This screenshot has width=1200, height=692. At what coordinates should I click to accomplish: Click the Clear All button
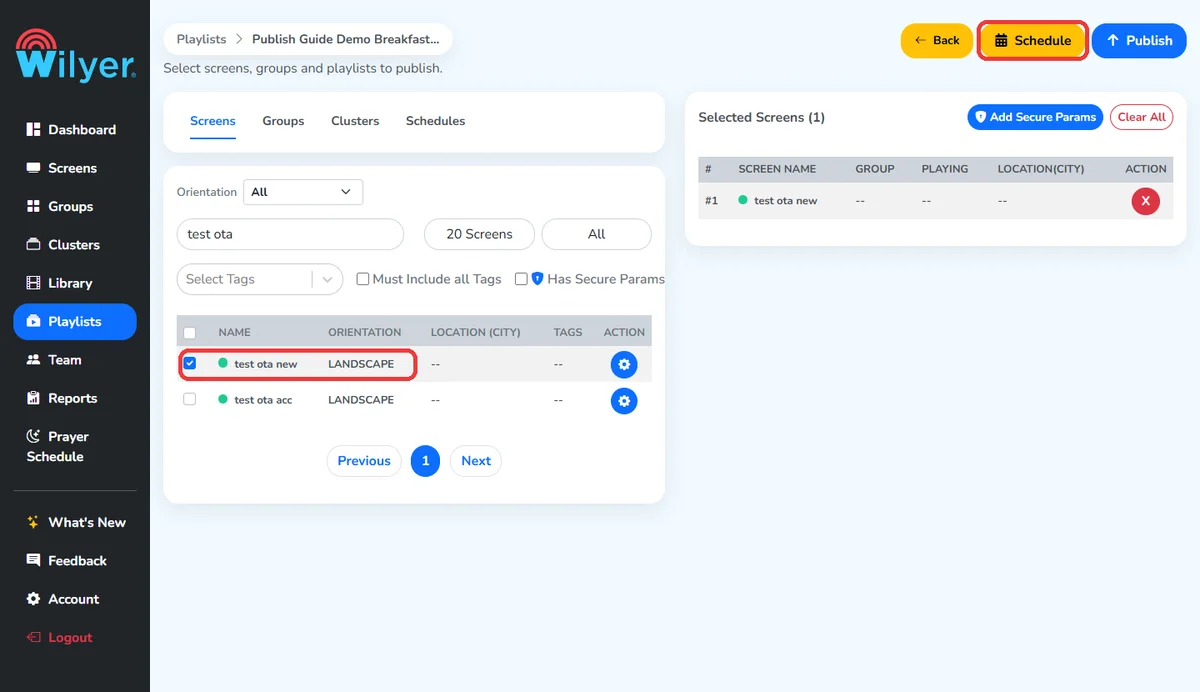pyautogui.click(x=1141, y=117)
